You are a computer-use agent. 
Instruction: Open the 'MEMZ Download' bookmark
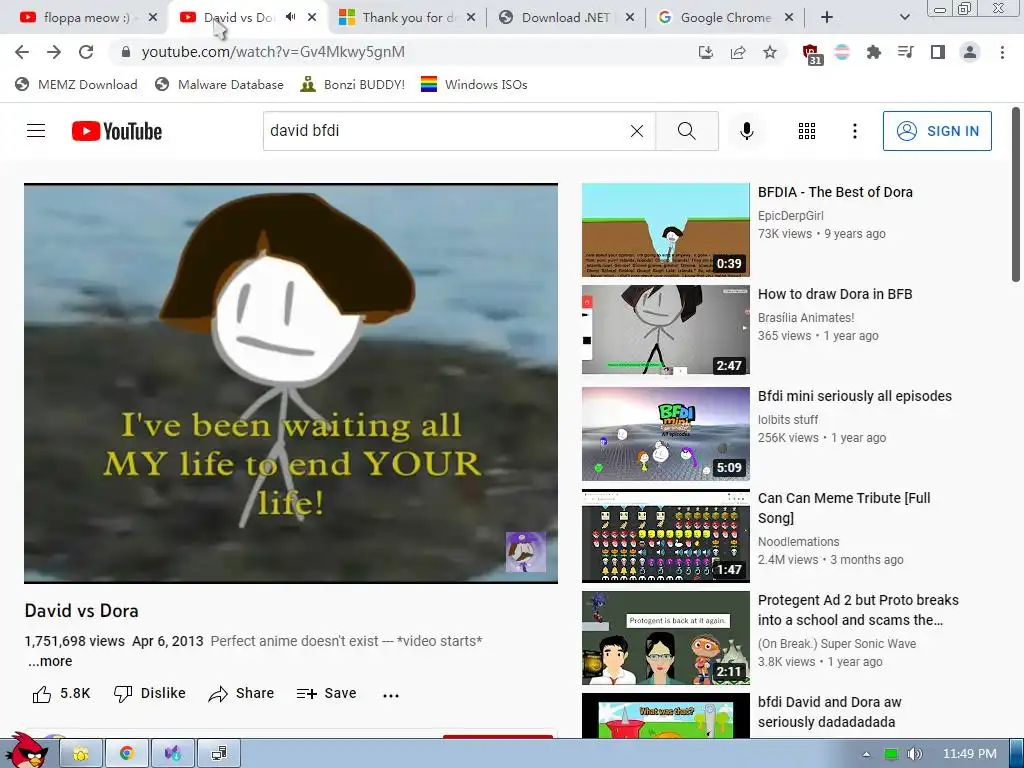pos(76,84)
